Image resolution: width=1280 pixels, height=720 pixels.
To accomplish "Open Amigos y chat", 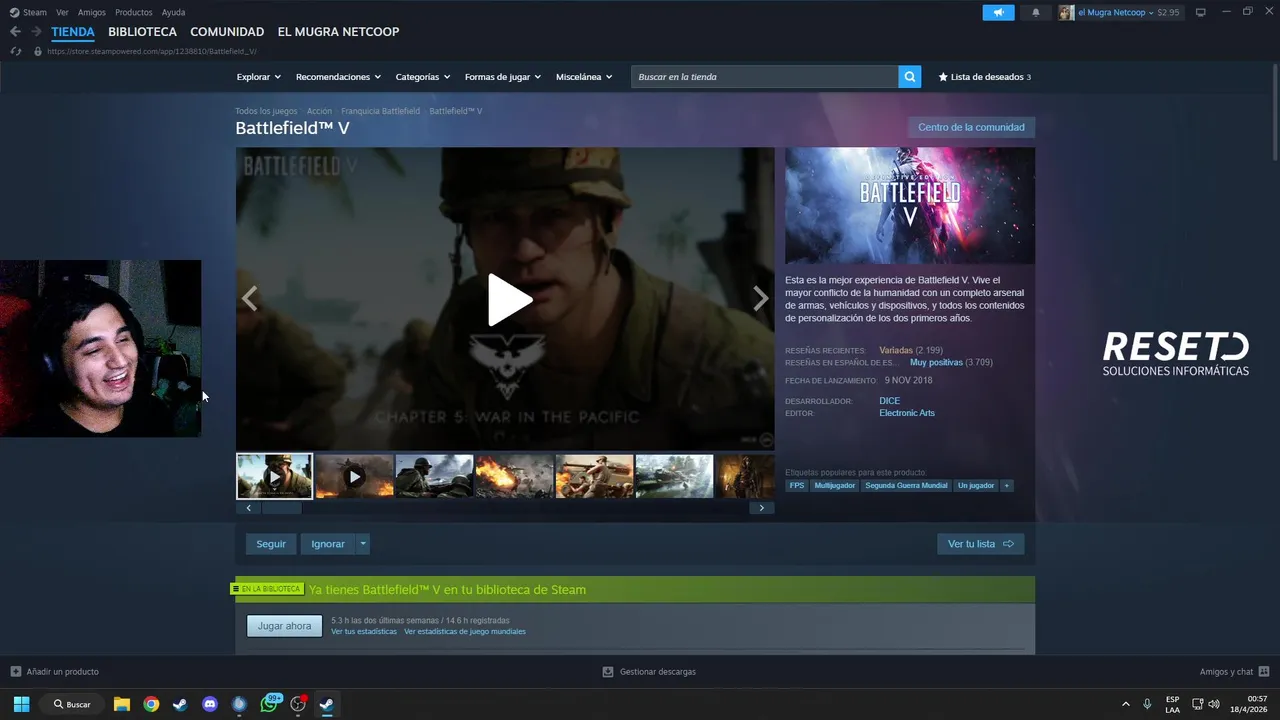I will pyautogui.click(x=1234, y=671).
